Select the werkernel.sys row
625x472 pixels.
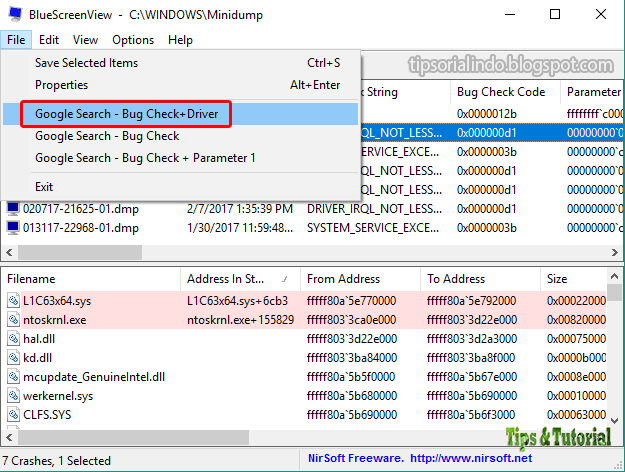(x=304, y=396)
